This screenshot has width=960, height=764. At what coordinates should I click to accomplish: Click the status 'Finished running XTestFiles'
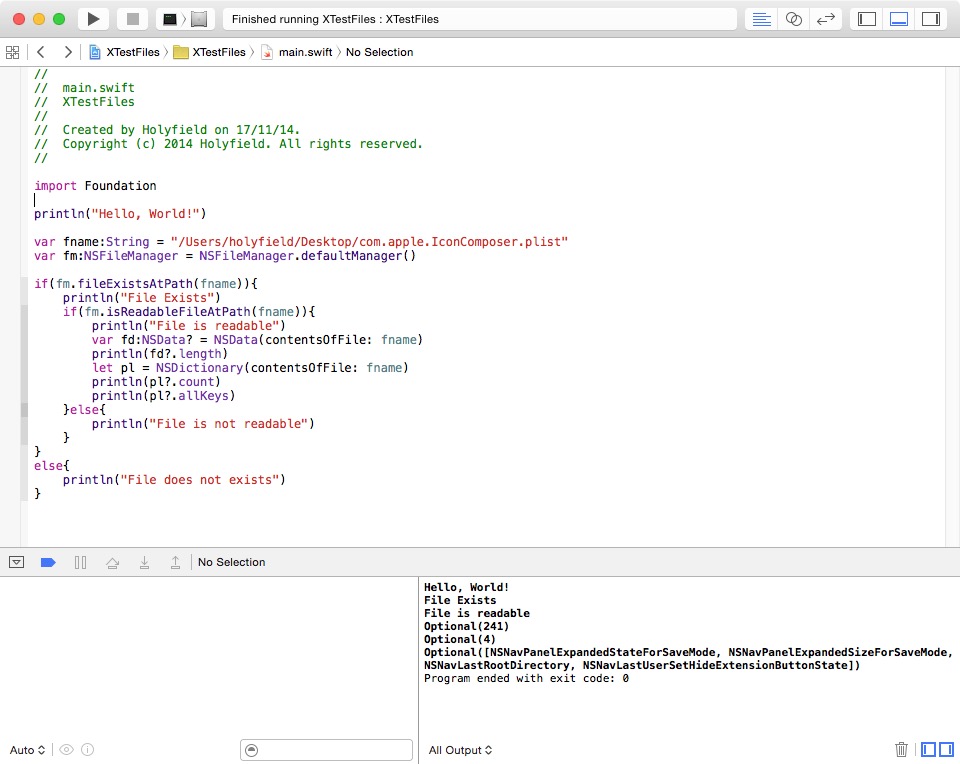(x=336, y=19)
